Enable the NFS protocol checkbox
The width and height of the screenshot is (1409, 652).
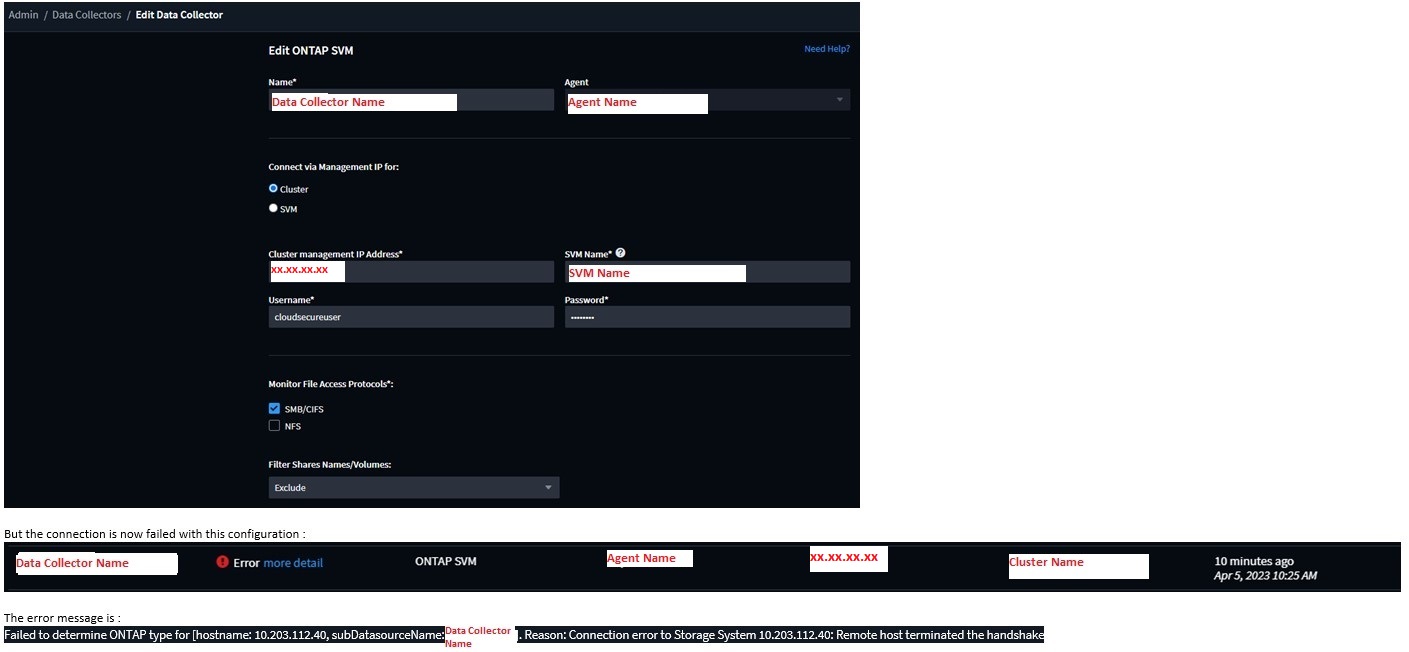click(274, 426)
